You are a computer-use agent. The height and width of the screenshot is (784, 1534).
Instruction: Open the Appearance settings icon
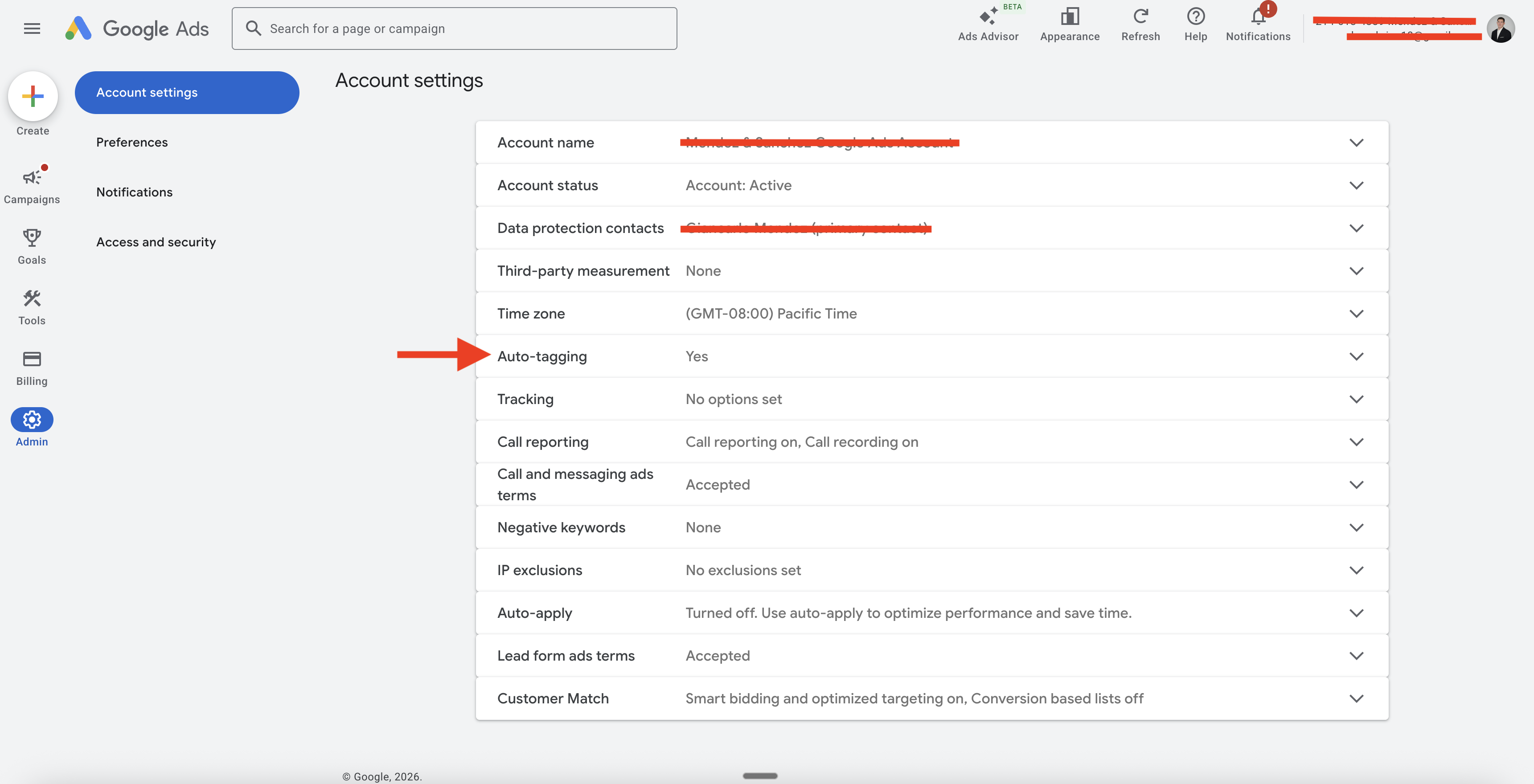[x=1070, y=16]
